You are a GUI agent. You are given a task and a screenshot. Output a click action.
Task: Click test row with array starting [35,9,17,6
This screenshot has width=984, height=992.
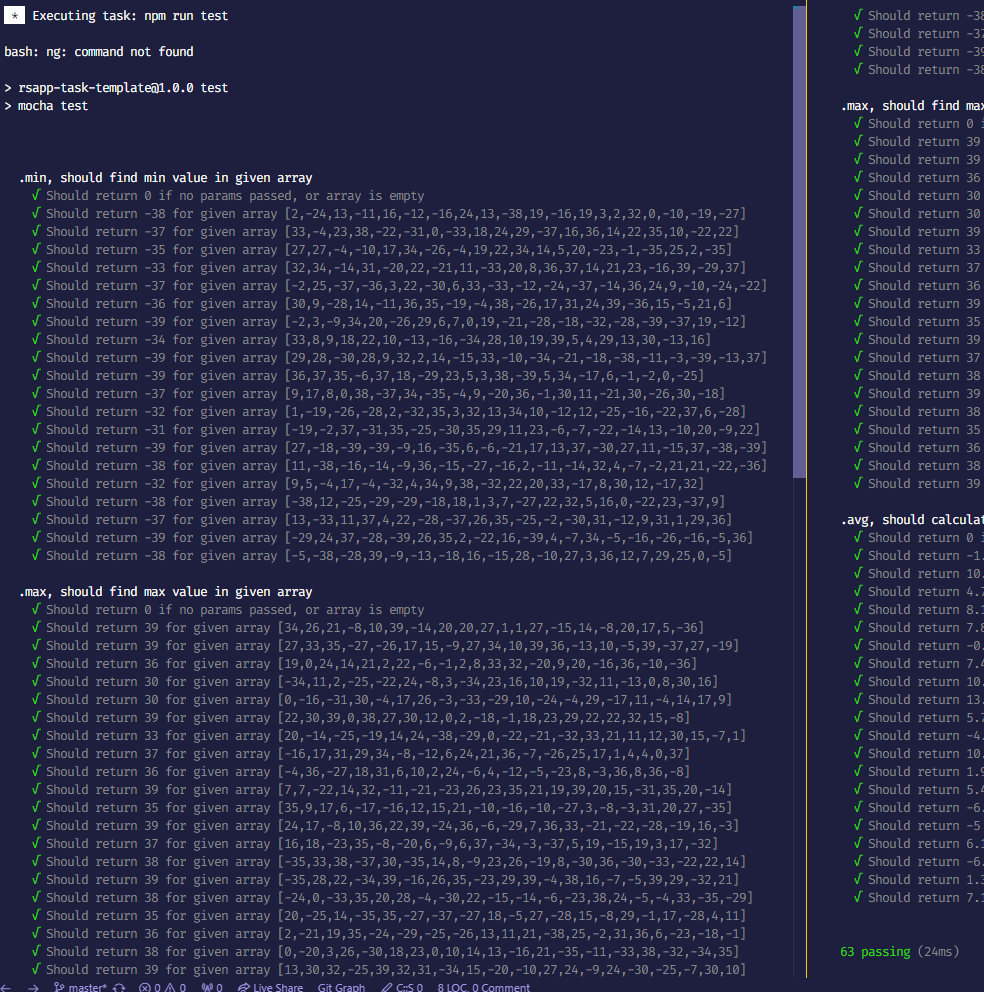coord(382,807)
